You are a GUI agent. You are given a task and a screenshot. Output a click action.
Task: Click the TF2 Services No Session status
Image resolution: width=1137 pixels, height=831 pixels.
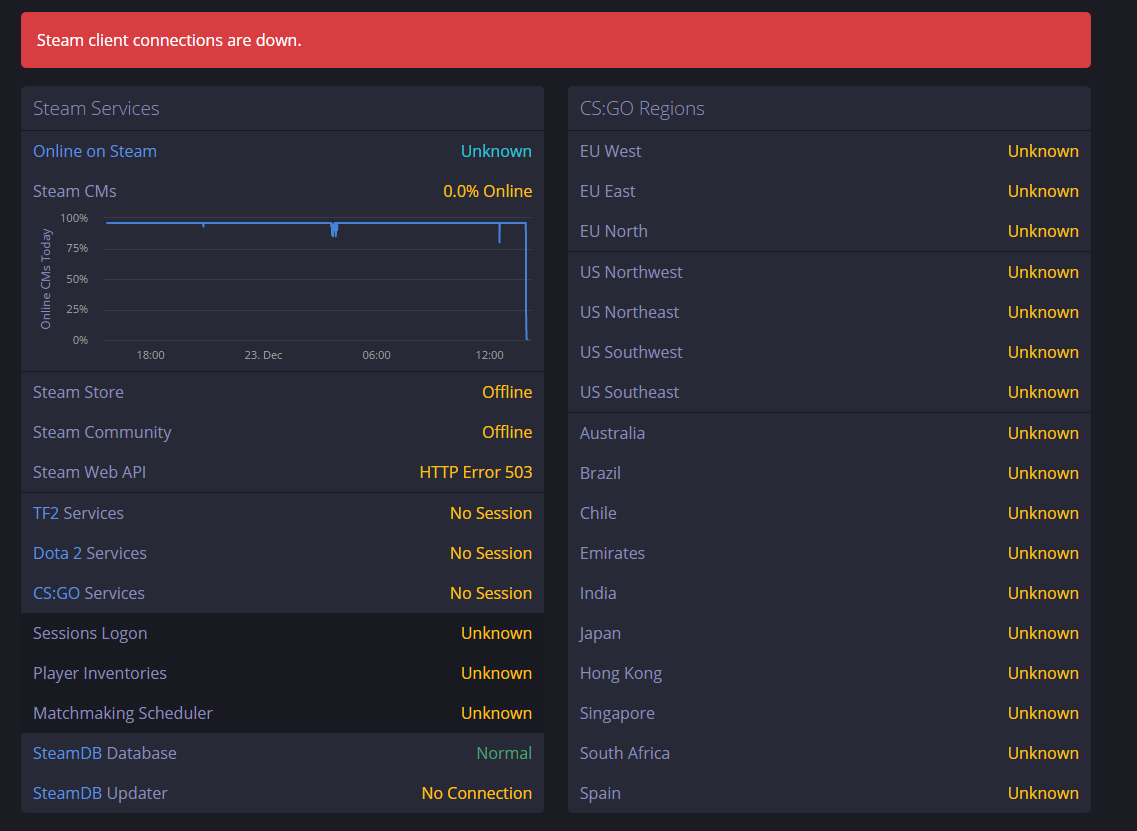coord(491,513)
